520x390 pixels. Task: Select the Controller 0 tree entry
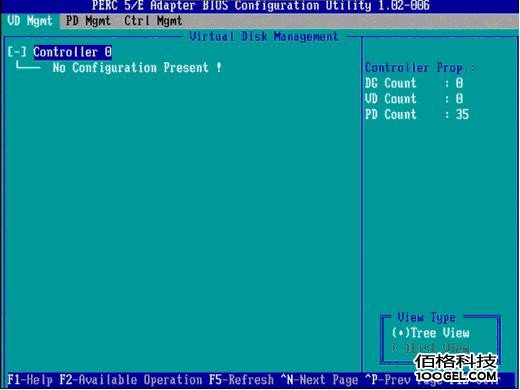tap(72, 52)
